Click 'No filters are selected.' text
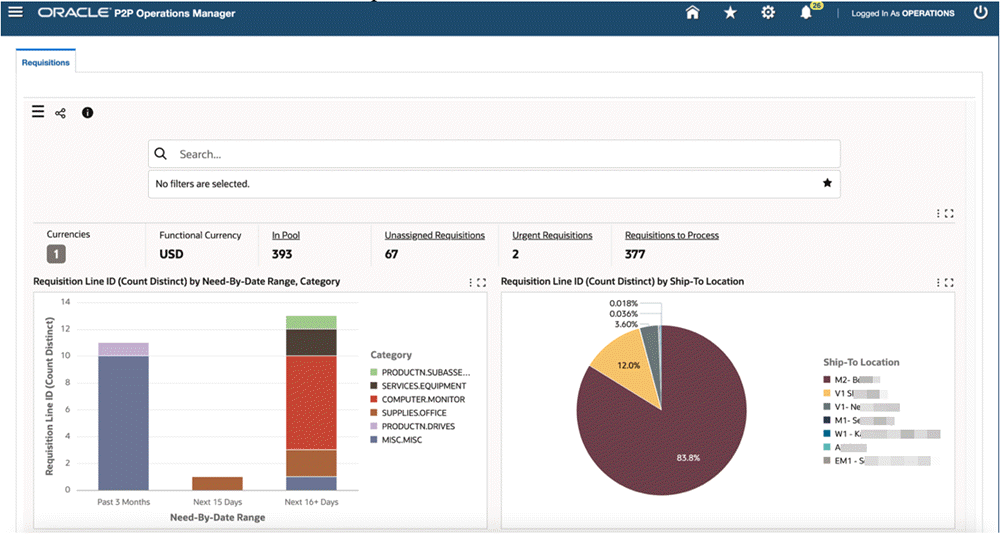This screenshot has width=1000, height=535. (202, 184)
